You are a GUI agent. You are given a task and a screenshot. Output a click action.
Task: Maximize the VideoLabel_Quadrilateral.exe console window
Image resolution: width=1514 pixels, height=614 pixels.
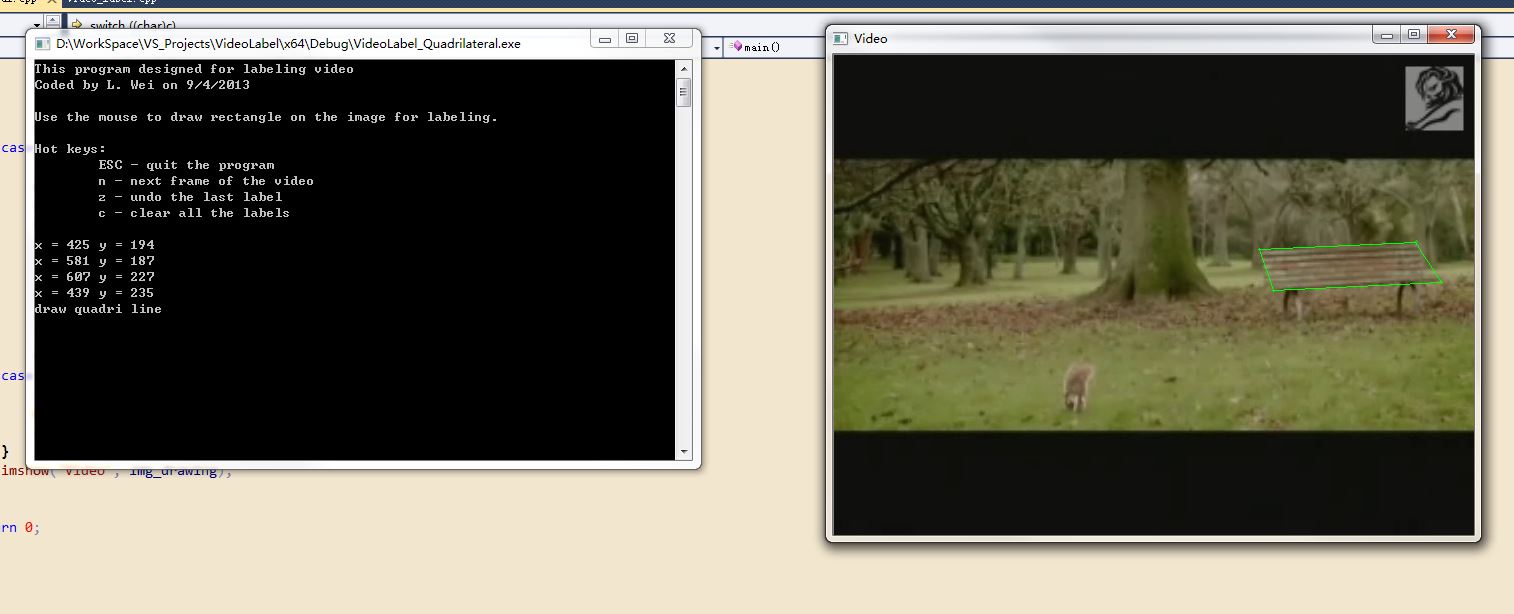tap(632, 38)
